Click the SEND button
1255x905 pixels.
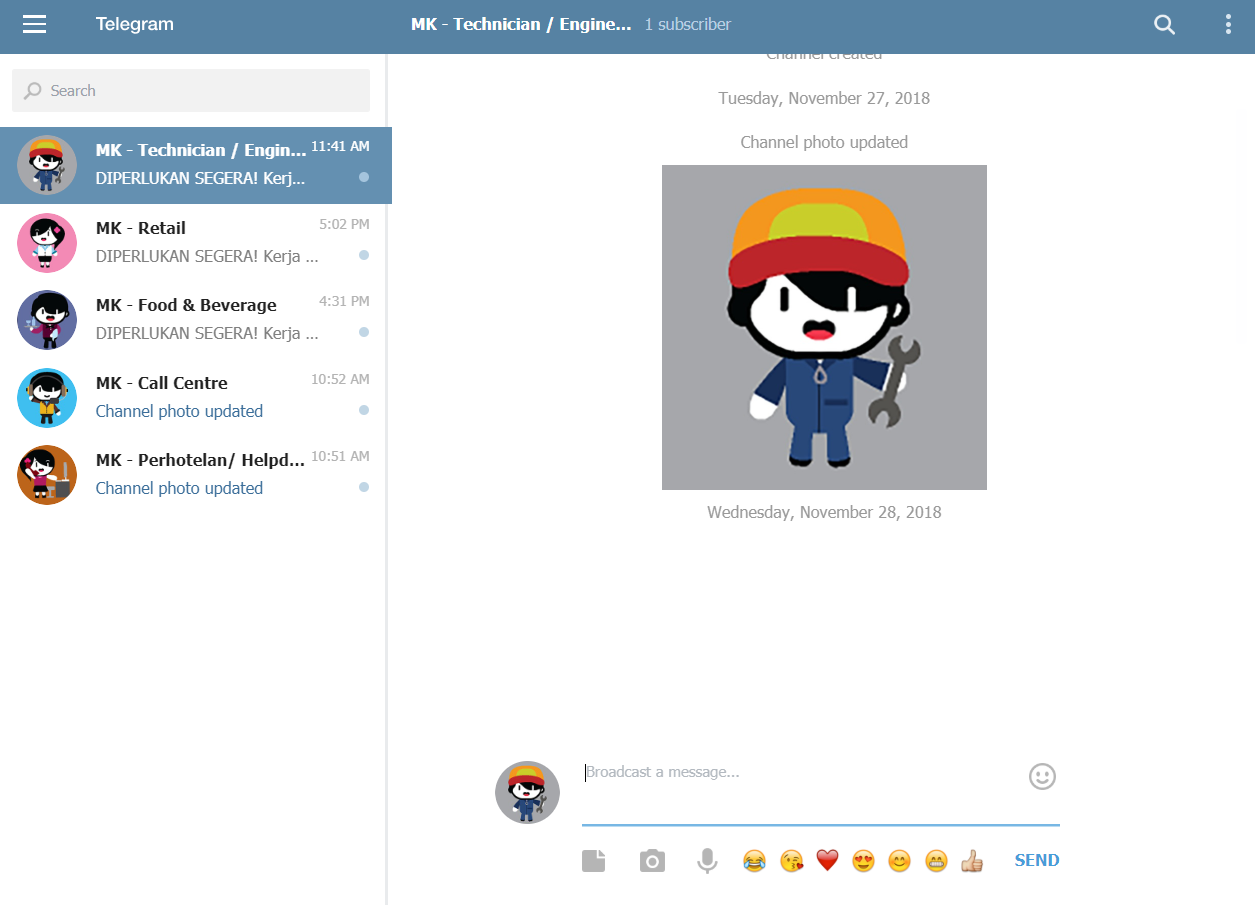click(x=1037, y=860)
